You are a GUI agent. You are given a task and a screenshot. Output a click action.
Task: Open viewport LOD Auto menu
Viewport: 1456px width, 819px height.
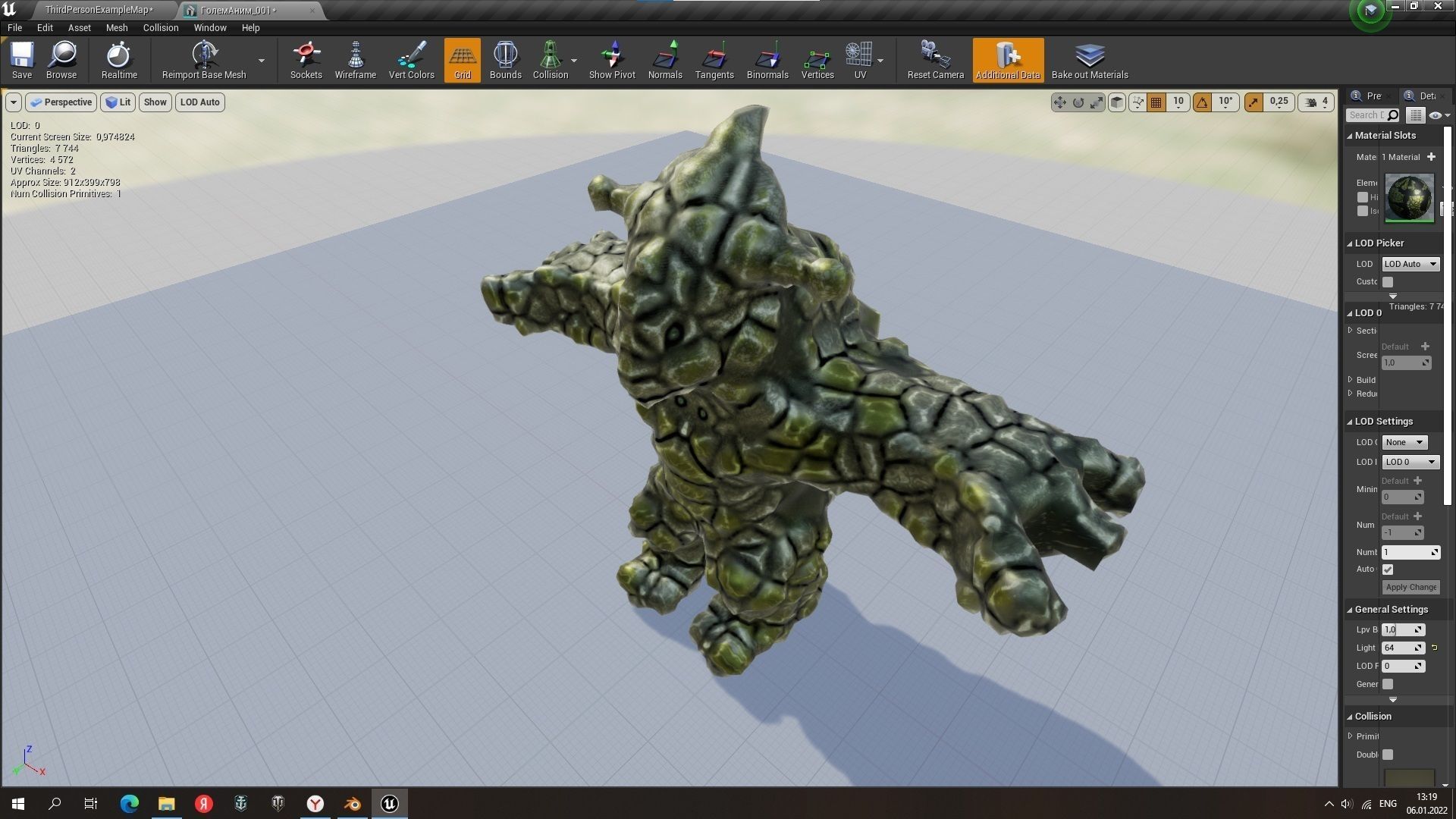(200, 102)
